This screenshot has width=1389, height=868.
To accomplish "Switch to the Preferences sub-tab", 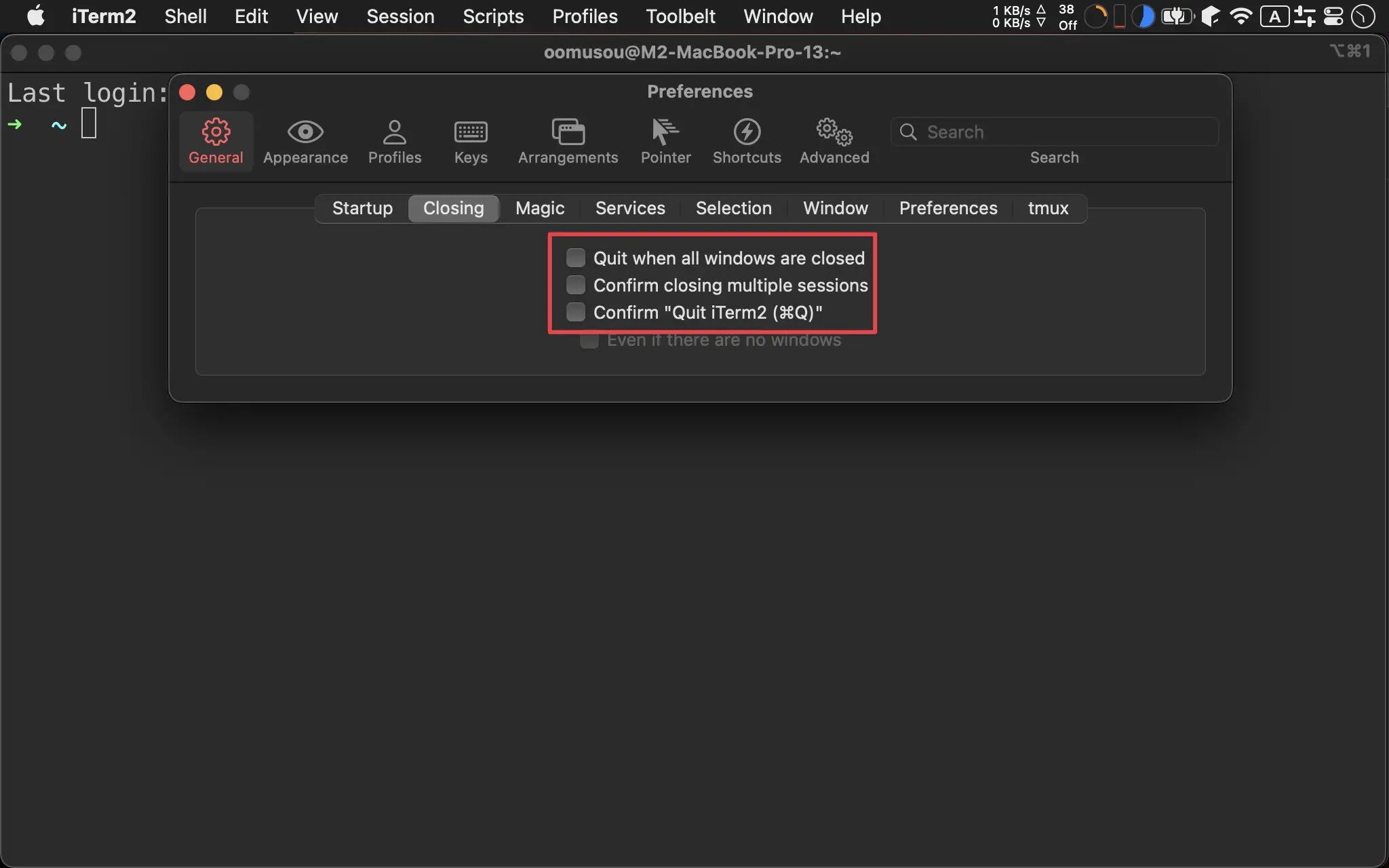I will pyautogui.click(x=948, y=208).
